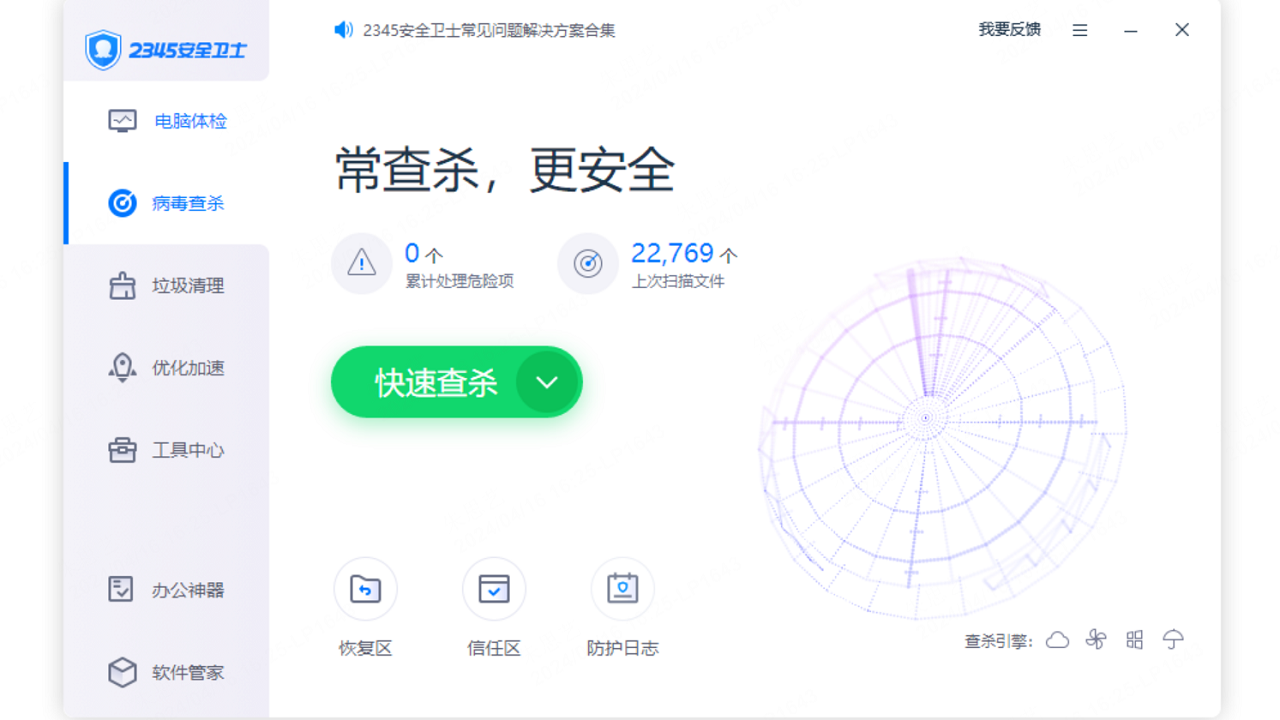View the 防护日志 protection log
The width and height of the screenshot is (1280, 720).
click(x=622, y=589)
